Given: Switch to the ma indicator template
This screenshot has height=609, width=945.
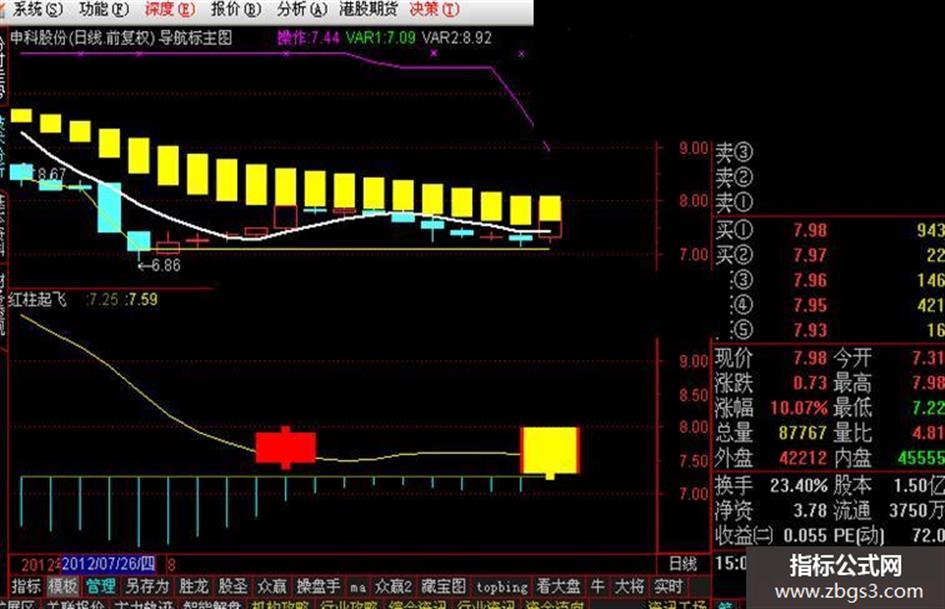Looking at the screenshot, I should point(358,587).
